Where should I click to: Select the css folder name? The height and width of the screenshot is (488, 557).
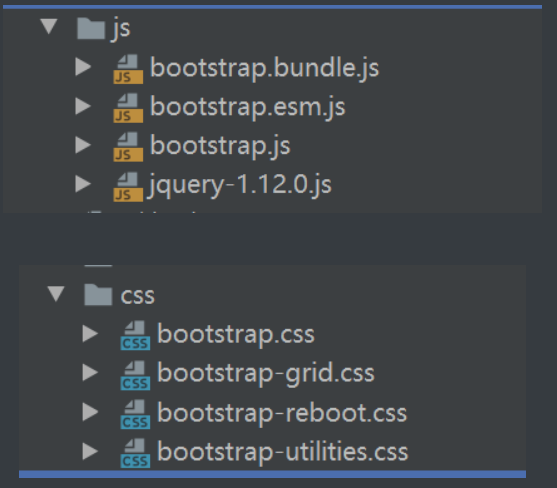pyautogui.click(x=137, y=296)
